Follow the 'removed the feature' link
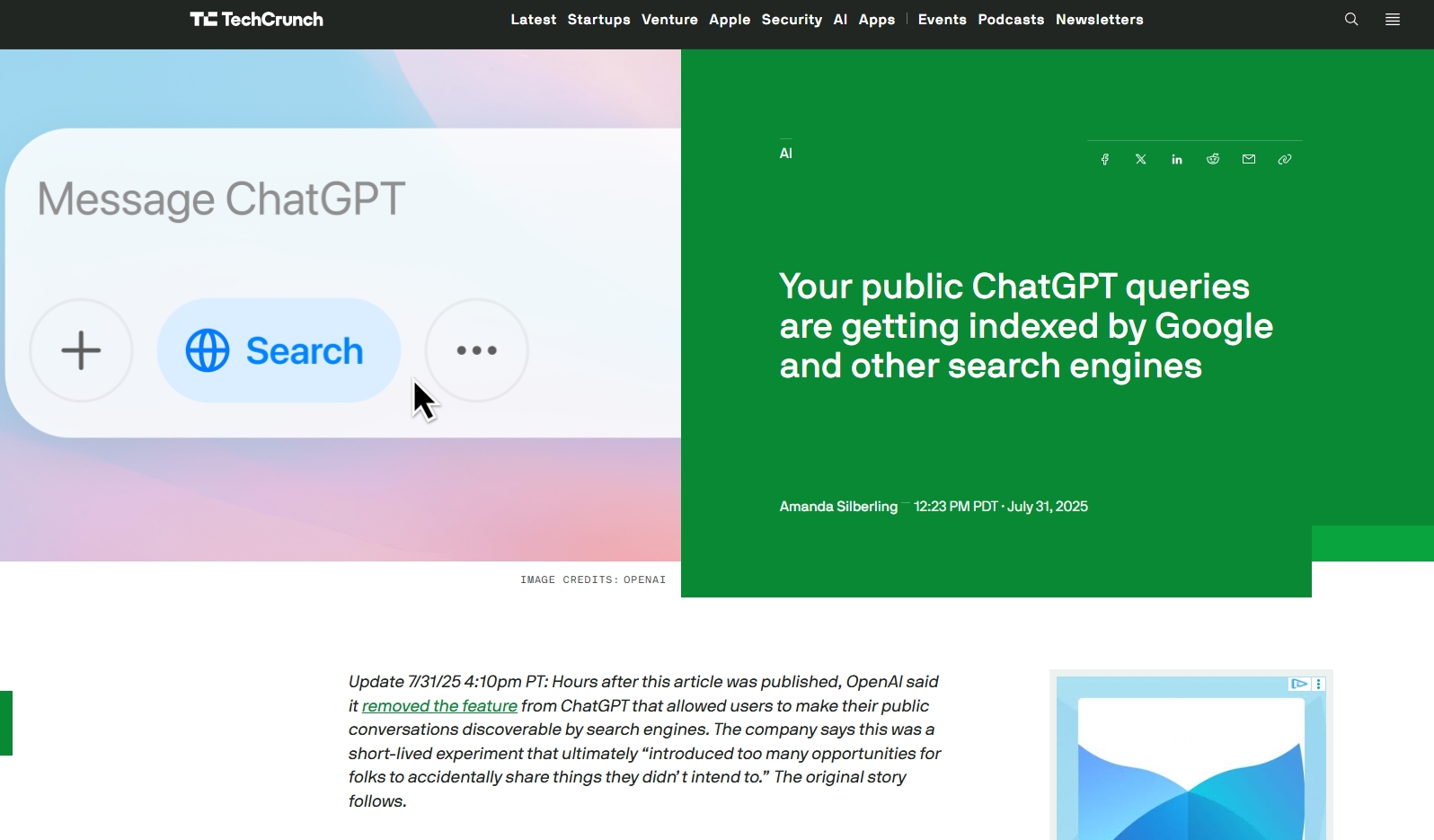The image size is (1434, 840). coord(439,706)
